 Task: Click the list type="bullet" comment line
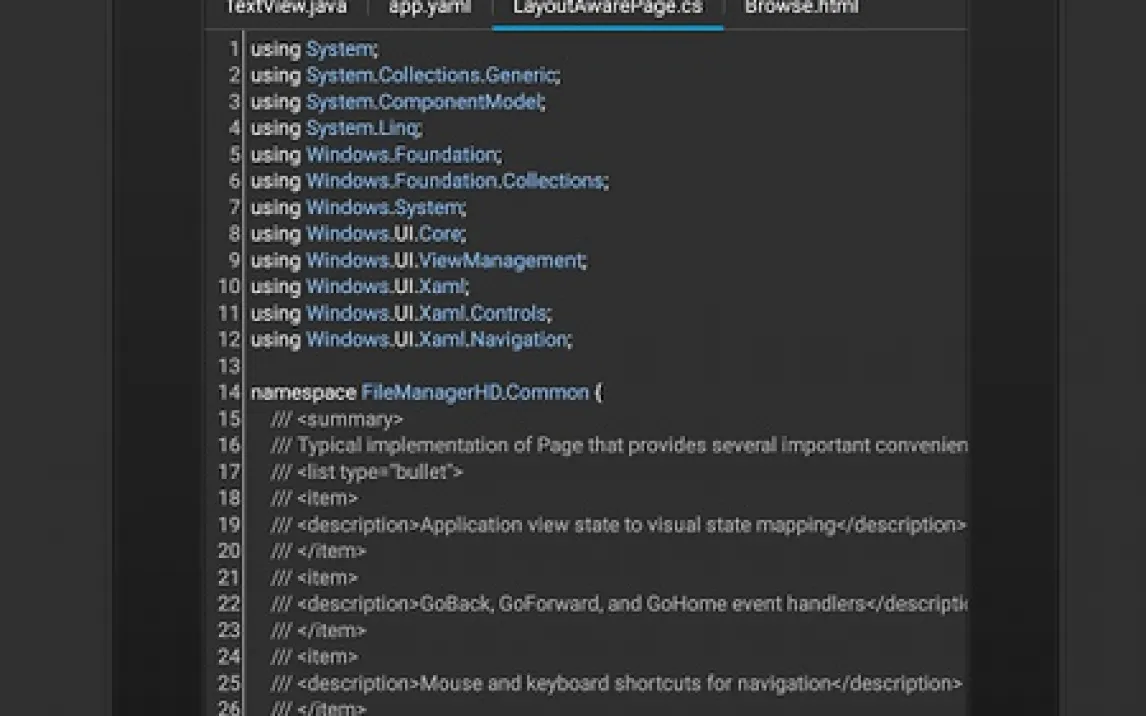(x=380, y=472)
